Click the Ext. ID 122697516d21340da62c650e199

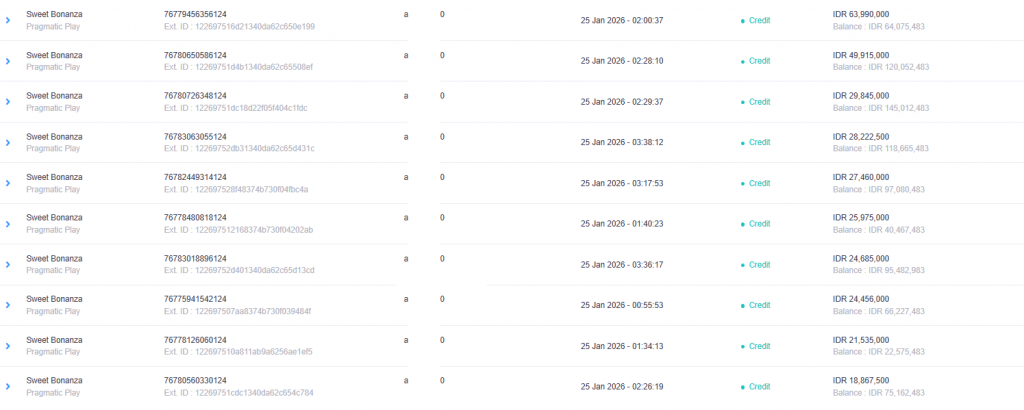click(239, 26)
